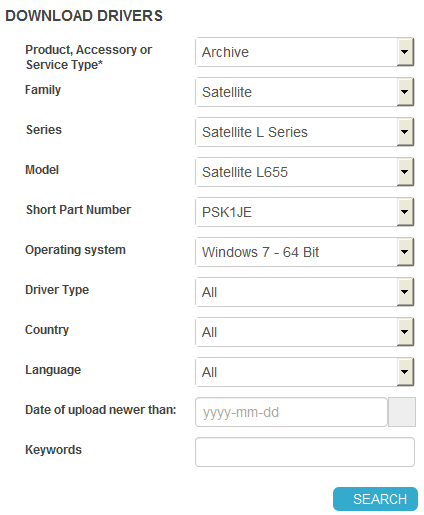
Task: Open the calendar picker button beside date field
Action: pos(402,412)
